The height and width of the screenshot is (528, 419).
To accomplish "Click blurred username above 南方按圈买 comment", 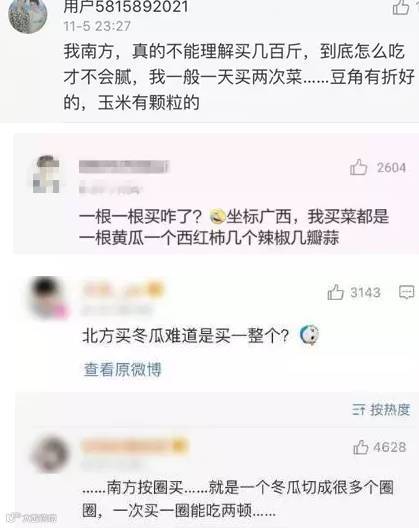I will point(135,446).
